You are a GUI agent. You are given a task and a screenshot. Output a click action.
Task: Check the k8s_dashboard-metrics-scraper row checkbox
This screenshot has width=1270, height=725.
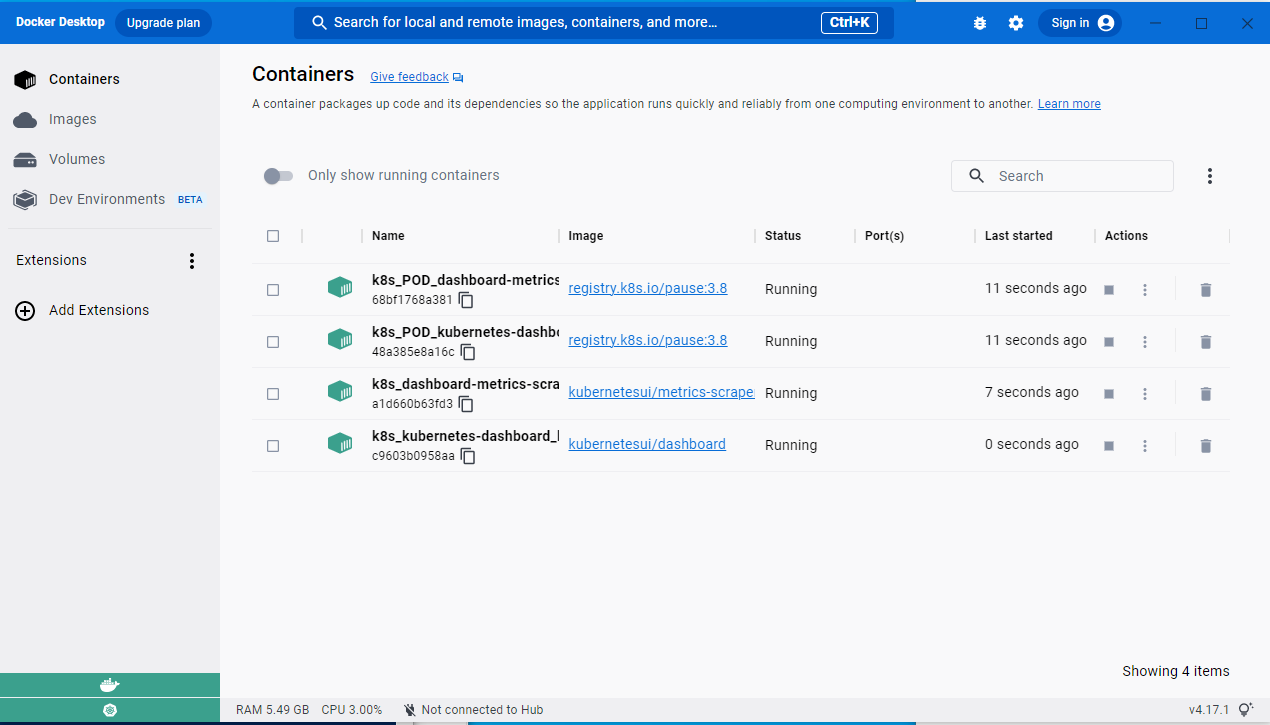273,393
